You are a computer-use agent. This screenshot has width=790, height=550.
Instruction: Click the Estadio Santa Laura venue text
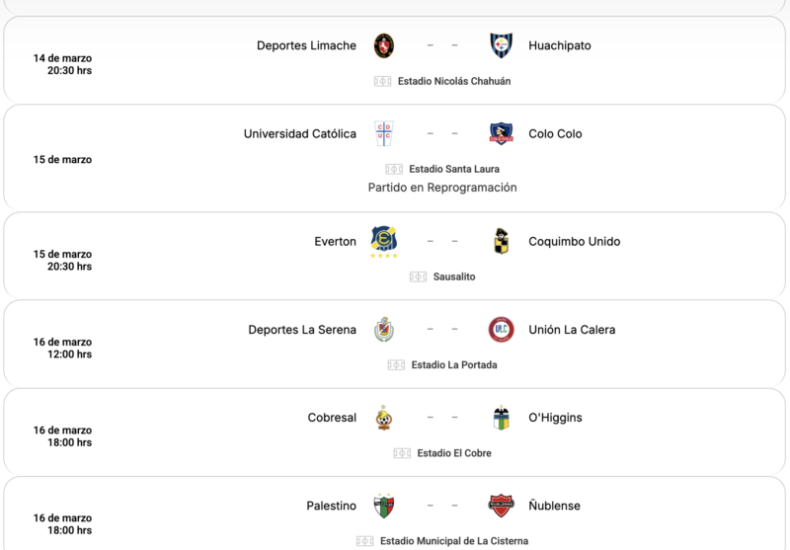(x=454, y=169)
